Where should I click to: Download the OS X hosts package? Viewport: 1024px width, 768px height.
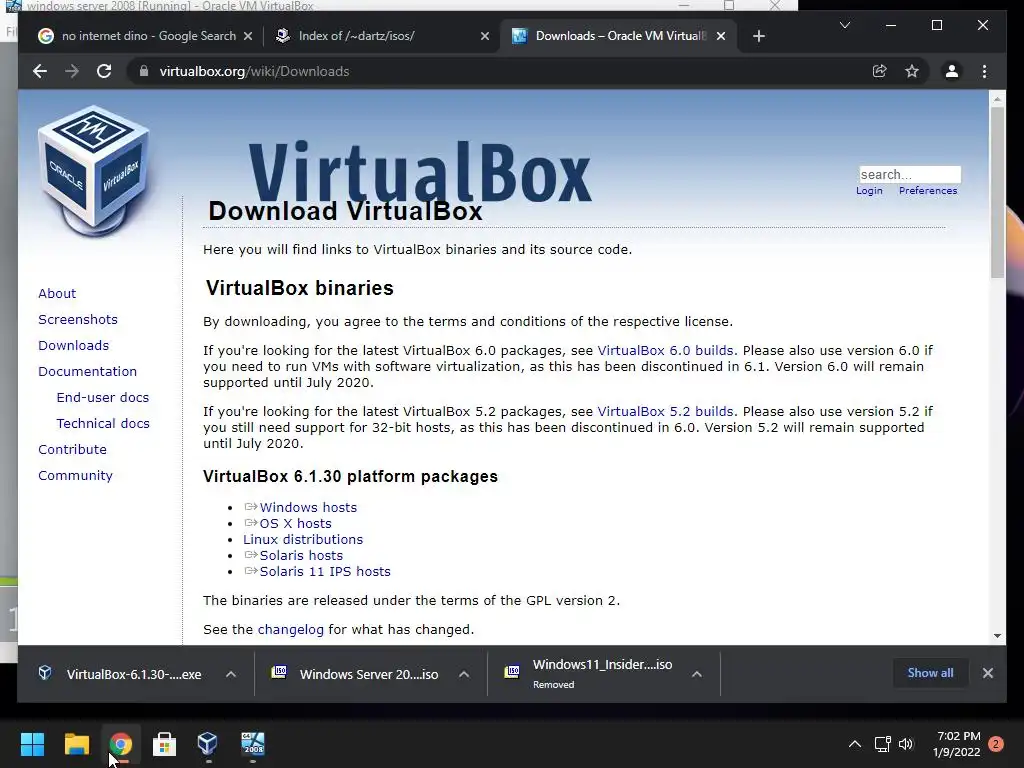pyautogui.click(x=295, y=524)
